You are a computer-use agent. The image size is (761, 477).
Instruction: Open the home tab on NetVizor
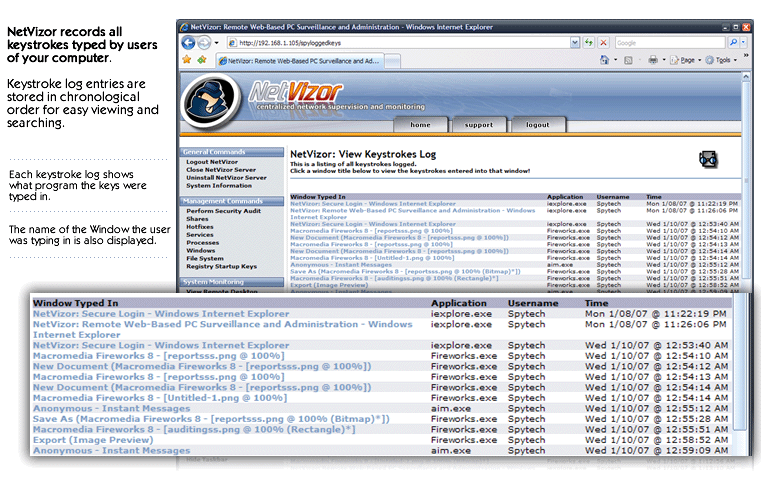[x=420, y=125]
